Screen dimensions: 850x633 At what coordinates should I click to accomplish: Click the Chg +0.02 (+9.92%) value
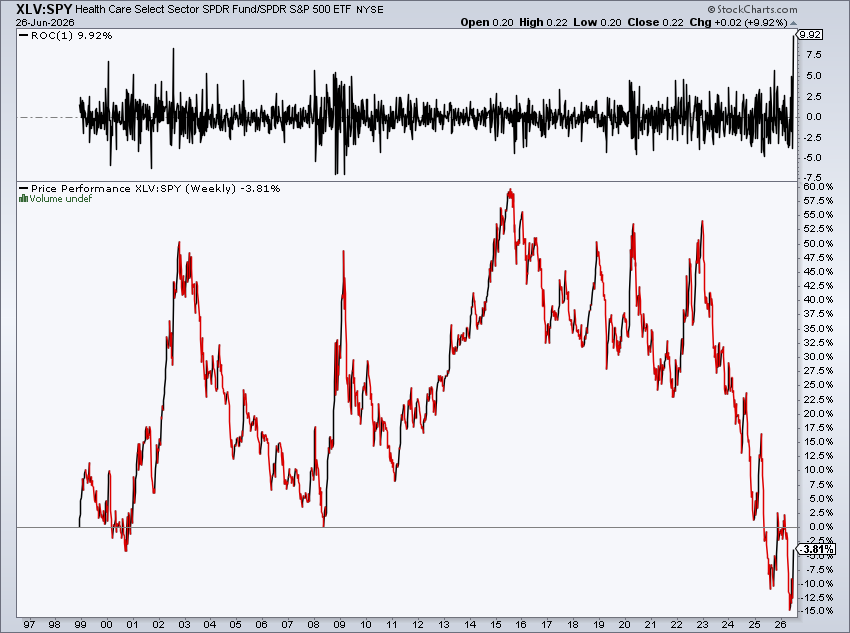pyautogui.click(x=738, y=23)
